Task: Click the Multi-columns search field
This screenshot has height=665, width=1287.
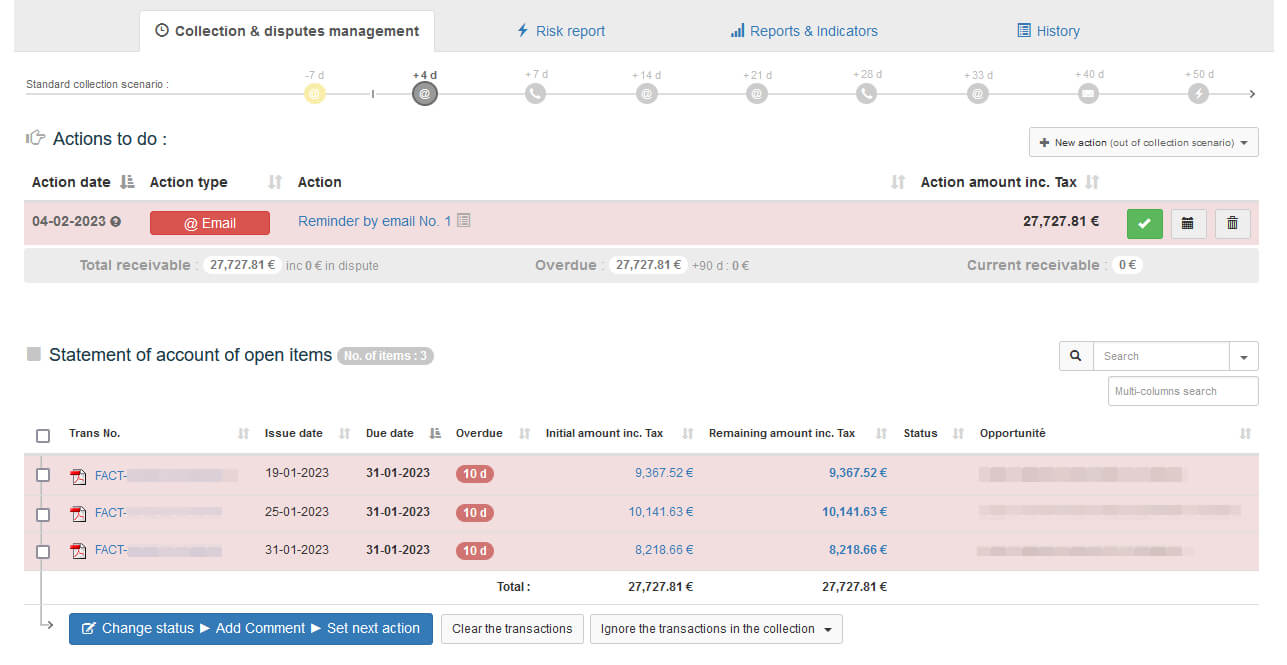Action: coord(1183,391)
